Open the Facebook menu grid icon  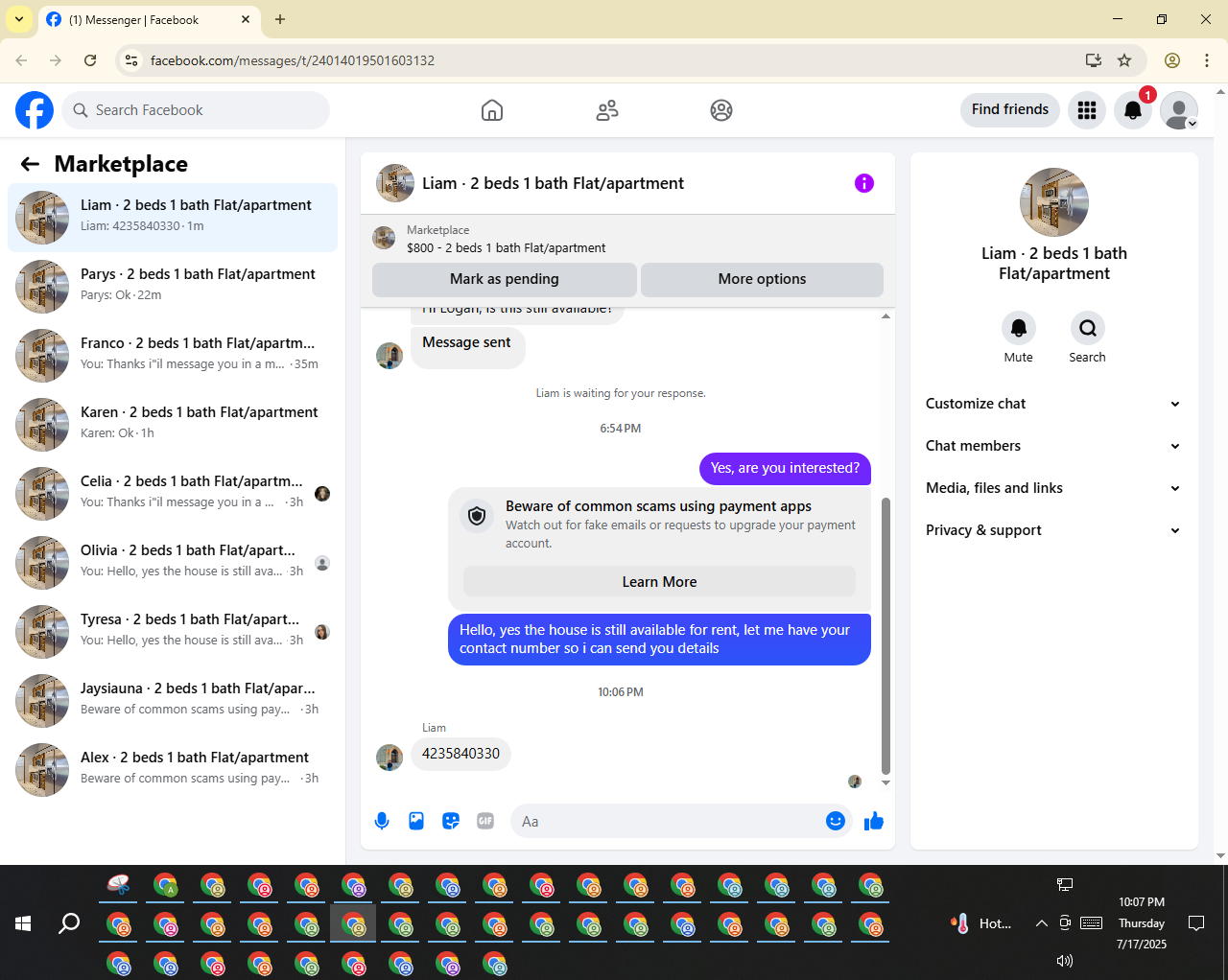[1087, 110]
